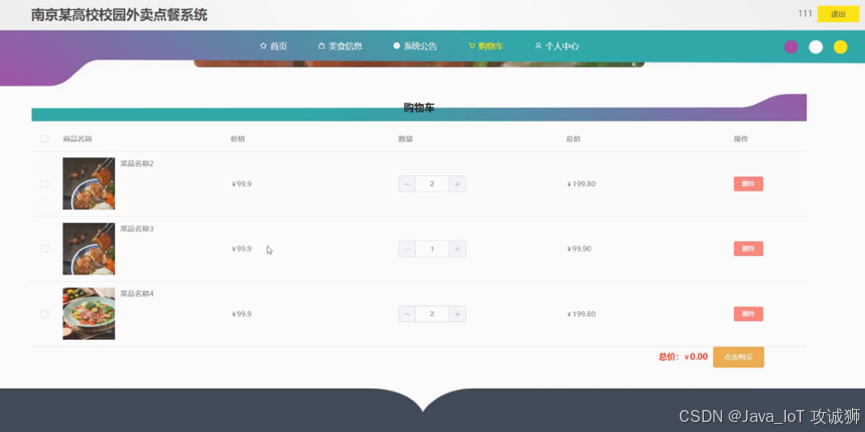Viewport: 865px width, 432px height.
Task: Click the quantity field of 菜品名称3
Action: [x=432, y=249]
